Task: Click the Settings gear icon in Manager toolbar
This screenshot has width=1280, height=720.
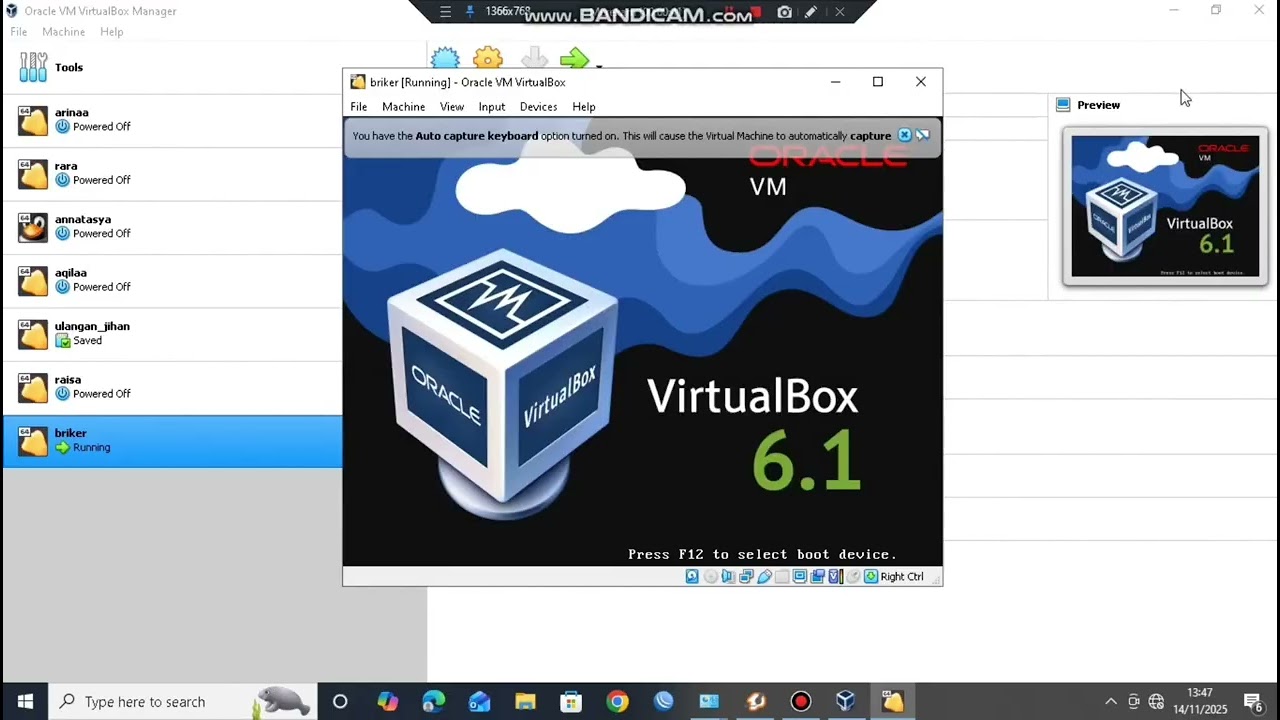Action: tap(488, 59)
